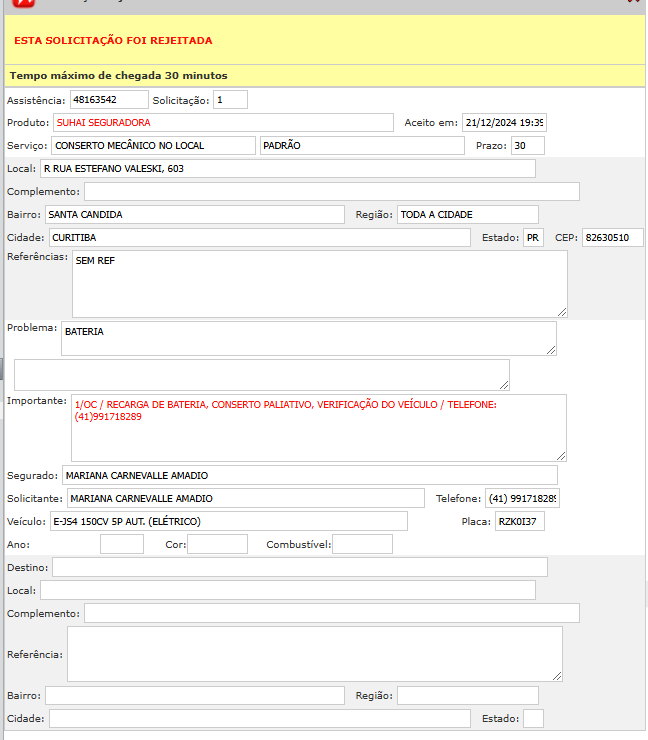Select the Prazo field showing 30
Viewport: 648px width, 740px height.
[x=527, y=145]
